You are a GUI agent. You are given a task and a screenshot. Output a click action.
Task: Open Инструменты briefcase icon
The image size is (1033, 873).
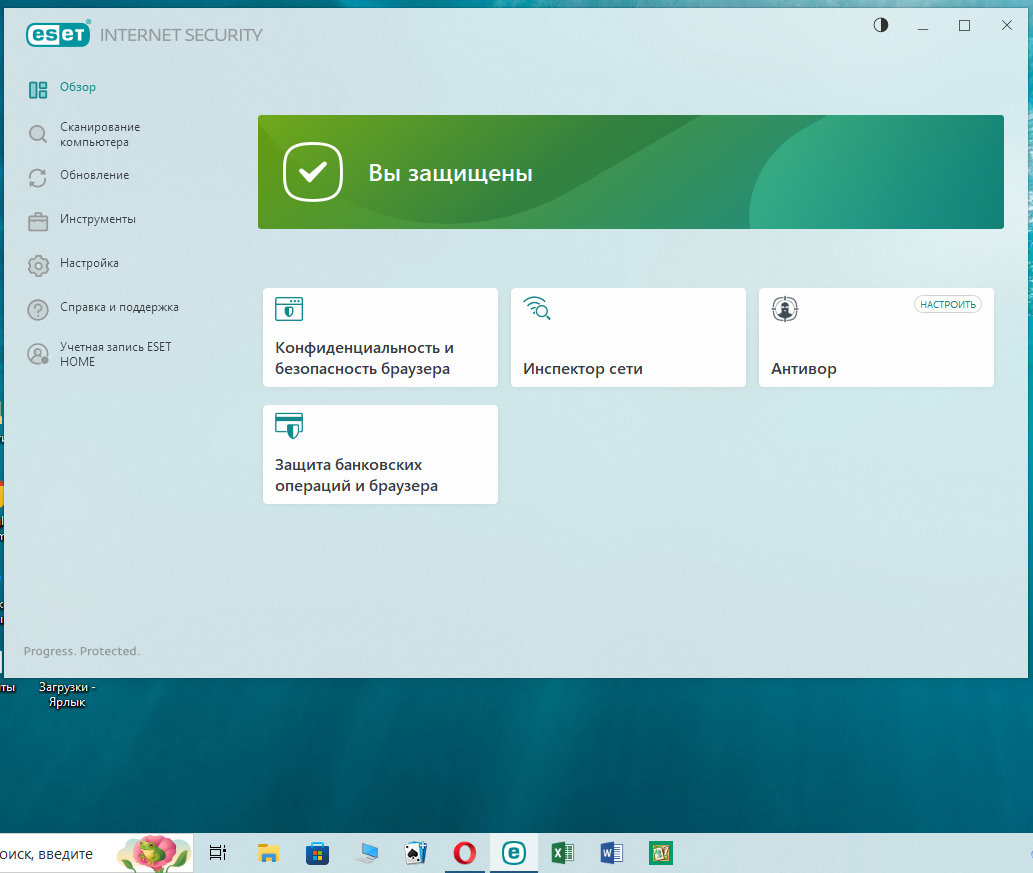[38, 221]
